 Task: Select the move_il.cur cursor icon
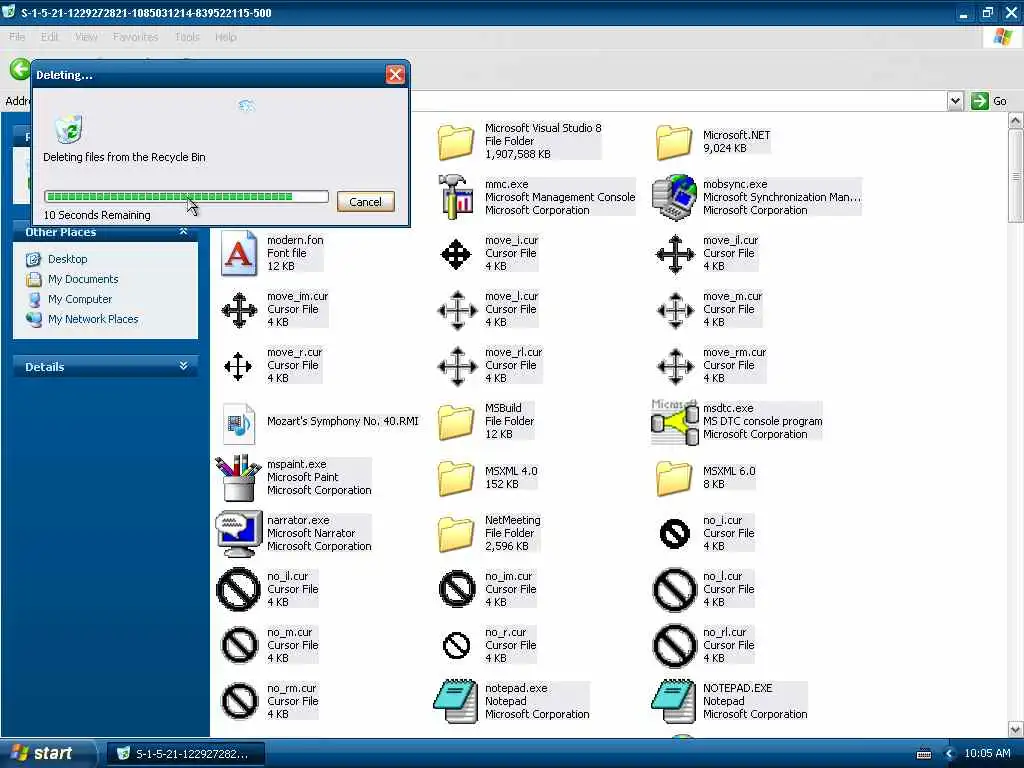click(x=674, y=254)
